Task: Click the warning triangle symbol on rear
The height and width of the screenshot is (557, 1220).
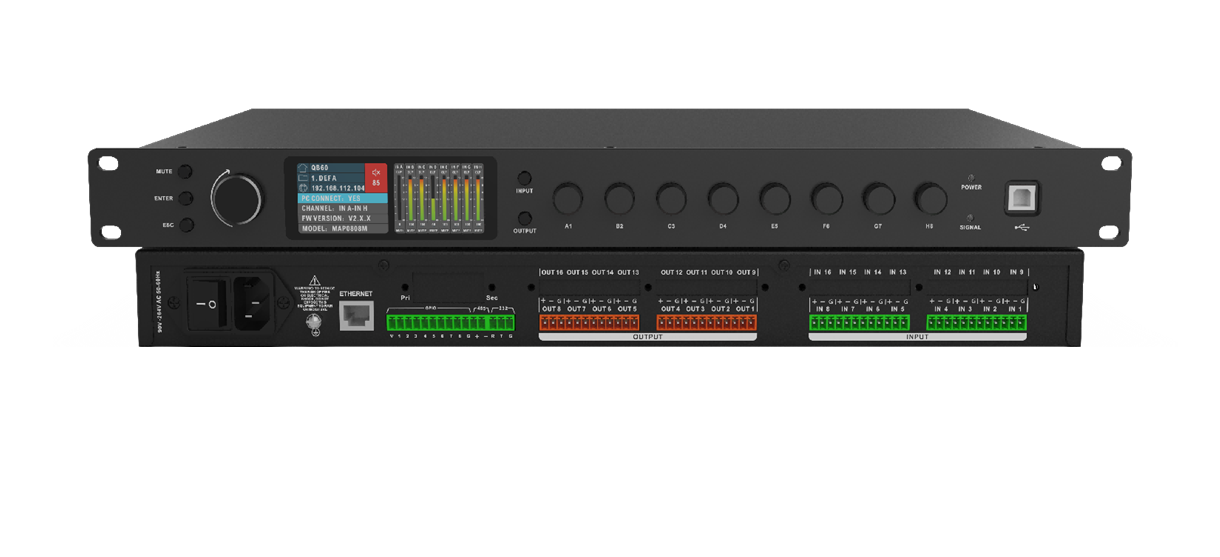Action: [x=313, y=282]
